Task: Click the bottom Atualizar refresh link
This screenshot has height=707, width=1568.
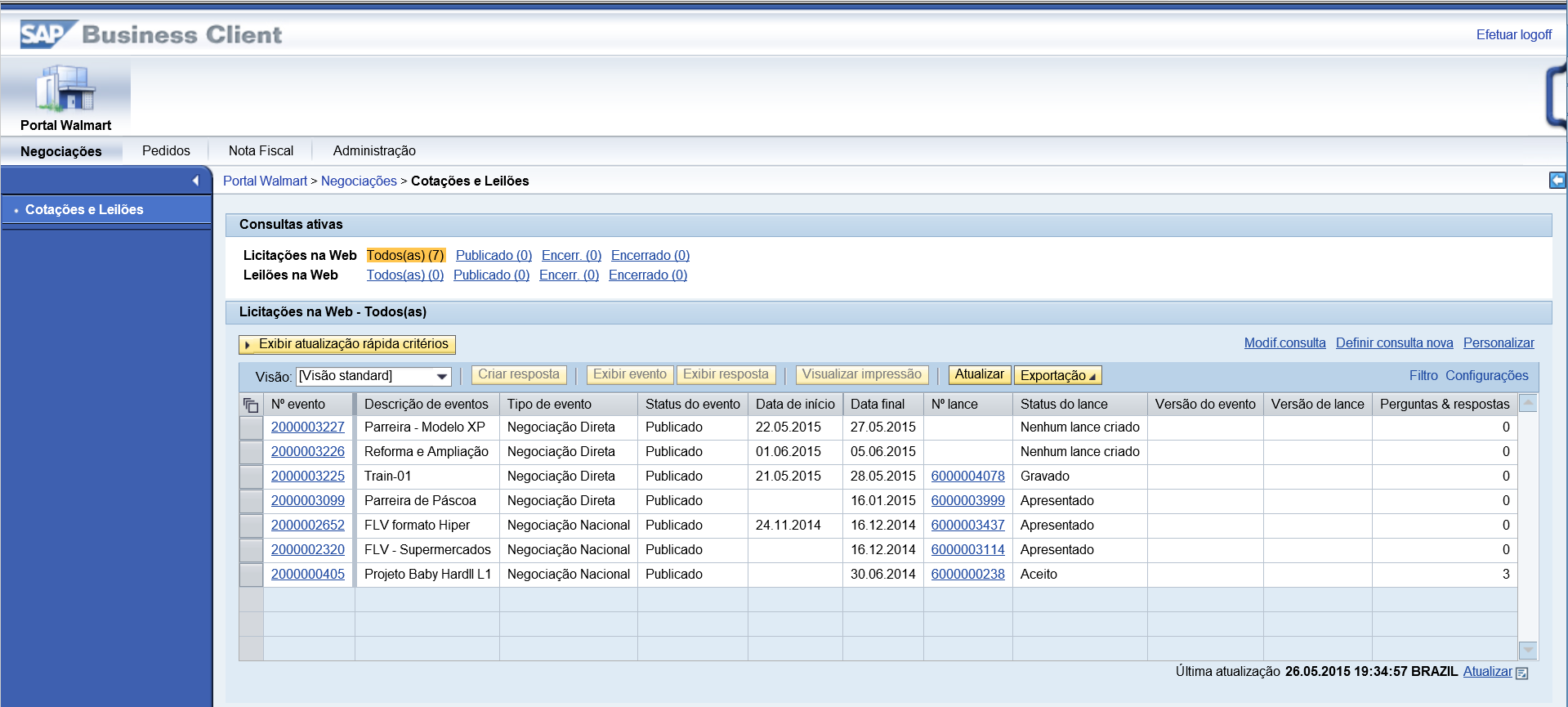Action: 1487,671
